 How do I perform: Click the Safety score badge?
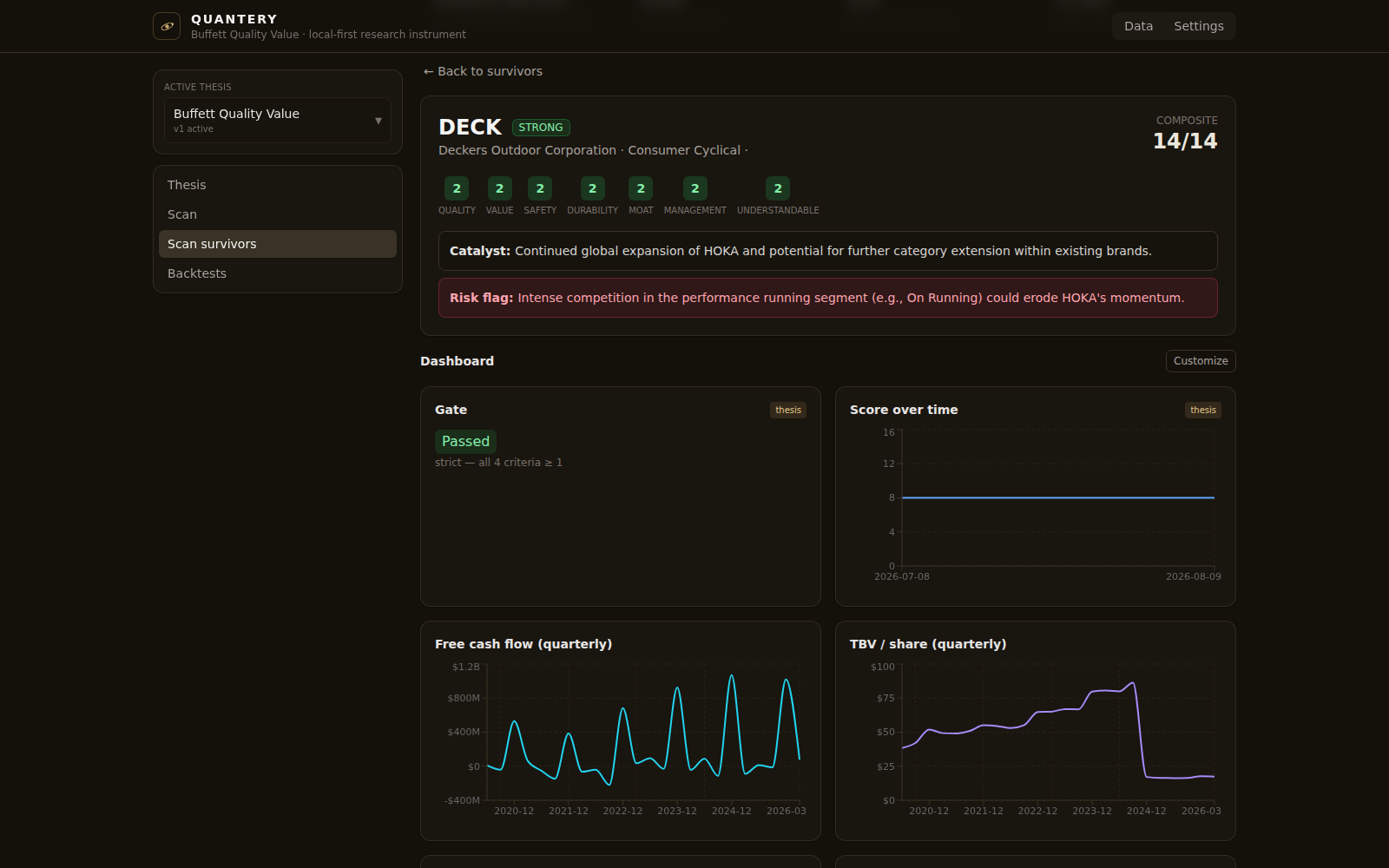[x=540, y=188]
